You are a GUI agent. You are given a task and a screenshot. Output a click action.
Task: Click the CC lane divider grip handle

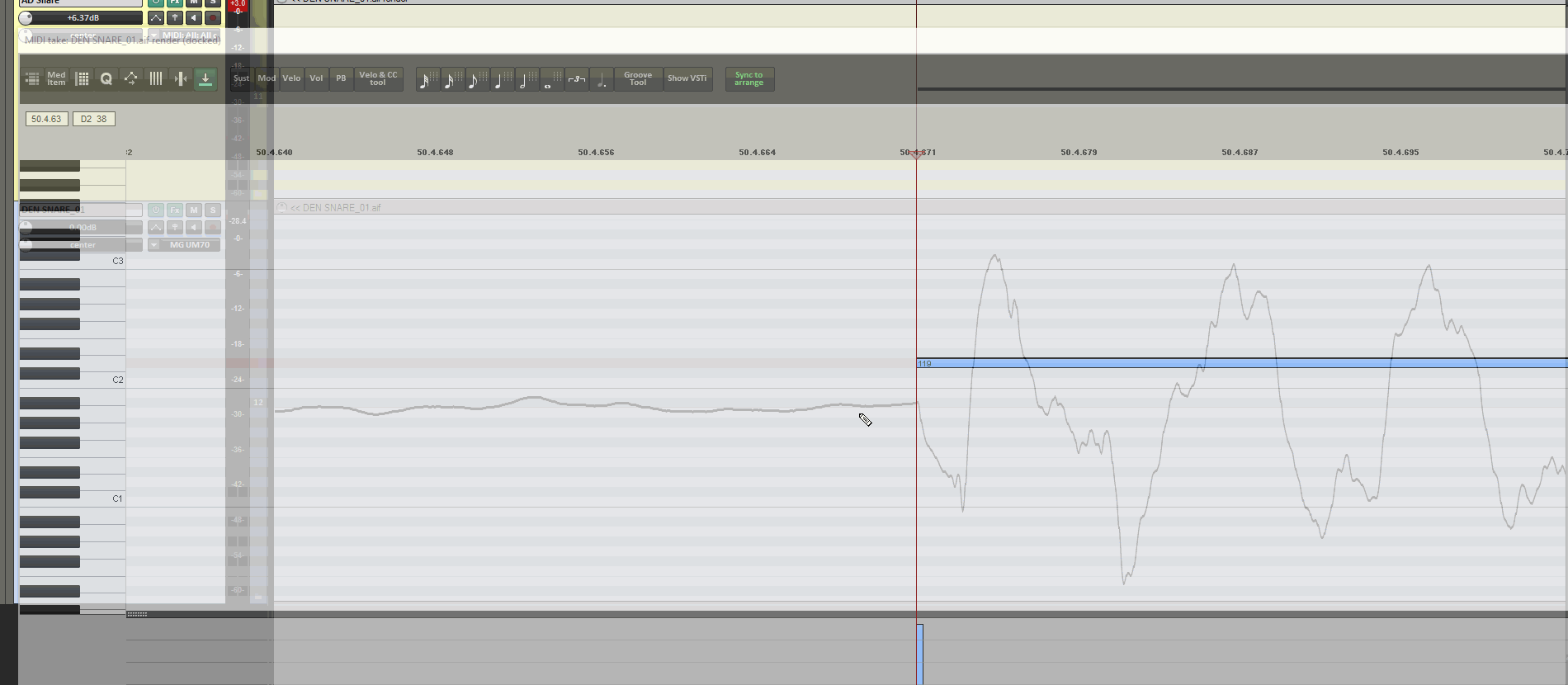tap(137, 614)
